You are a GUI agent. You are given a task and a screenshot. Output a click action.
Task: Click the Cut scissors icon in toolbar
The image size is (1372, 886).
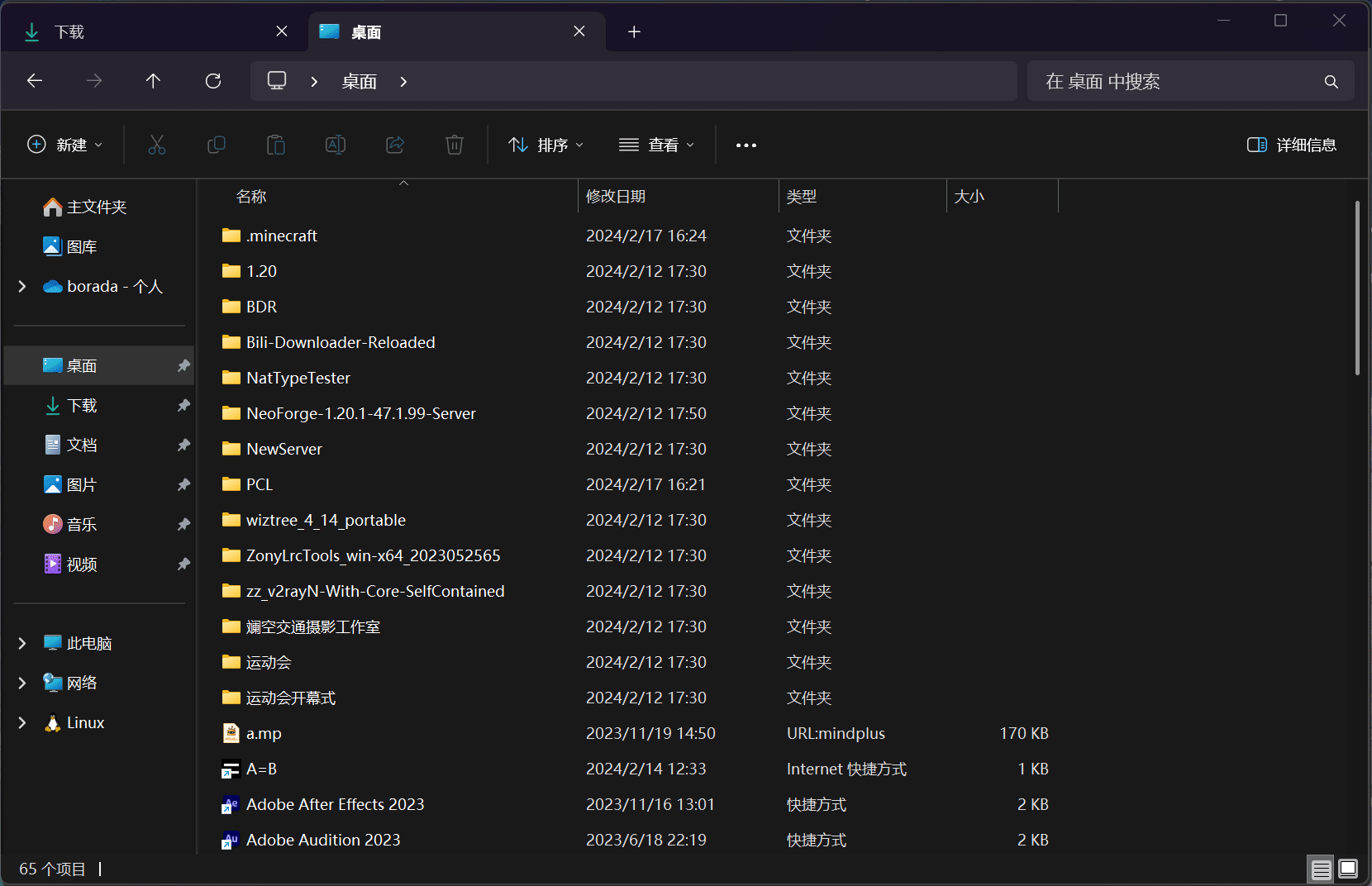157,145
